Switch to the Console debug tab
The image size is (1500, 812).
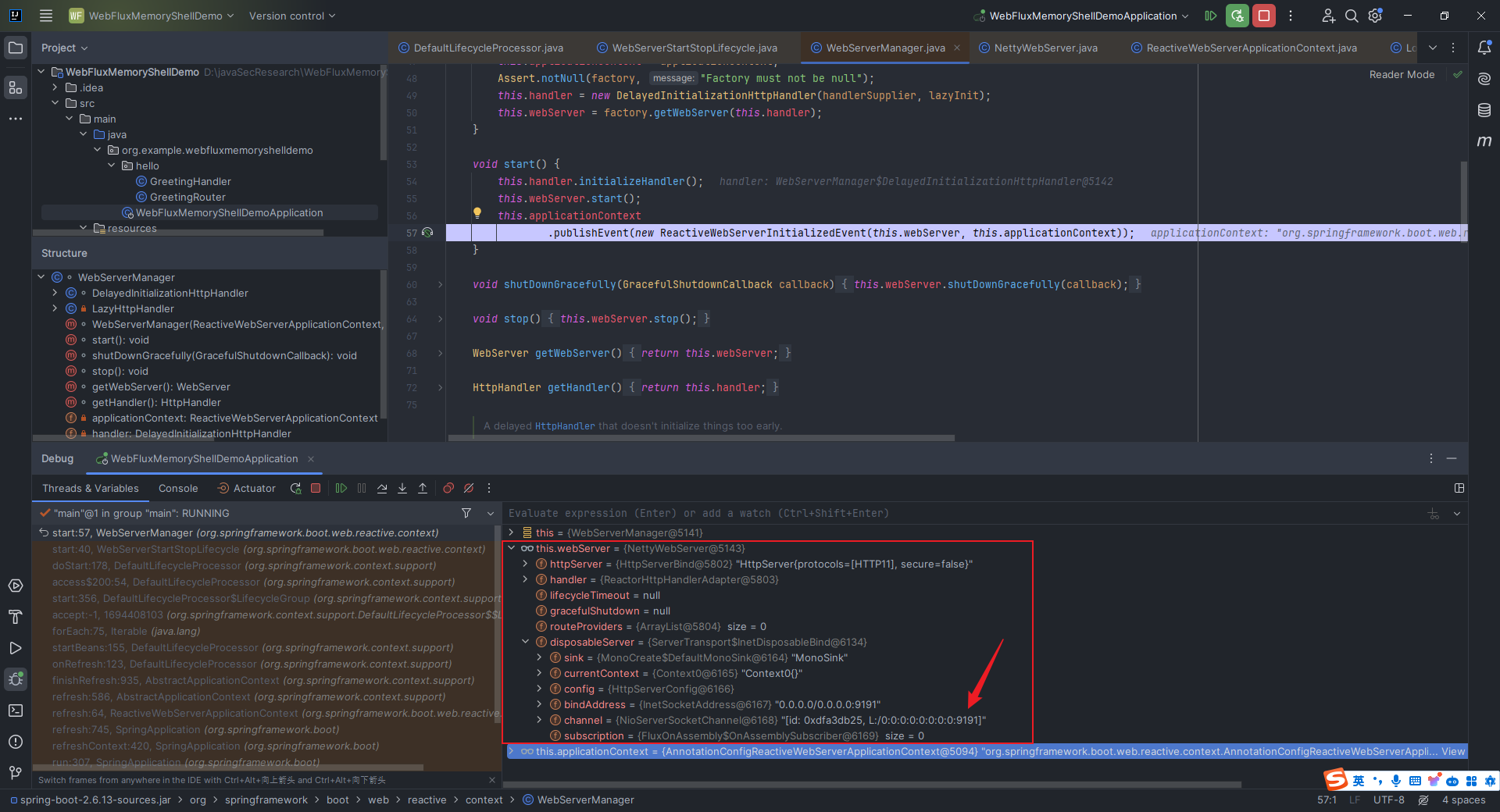point(178,488)
